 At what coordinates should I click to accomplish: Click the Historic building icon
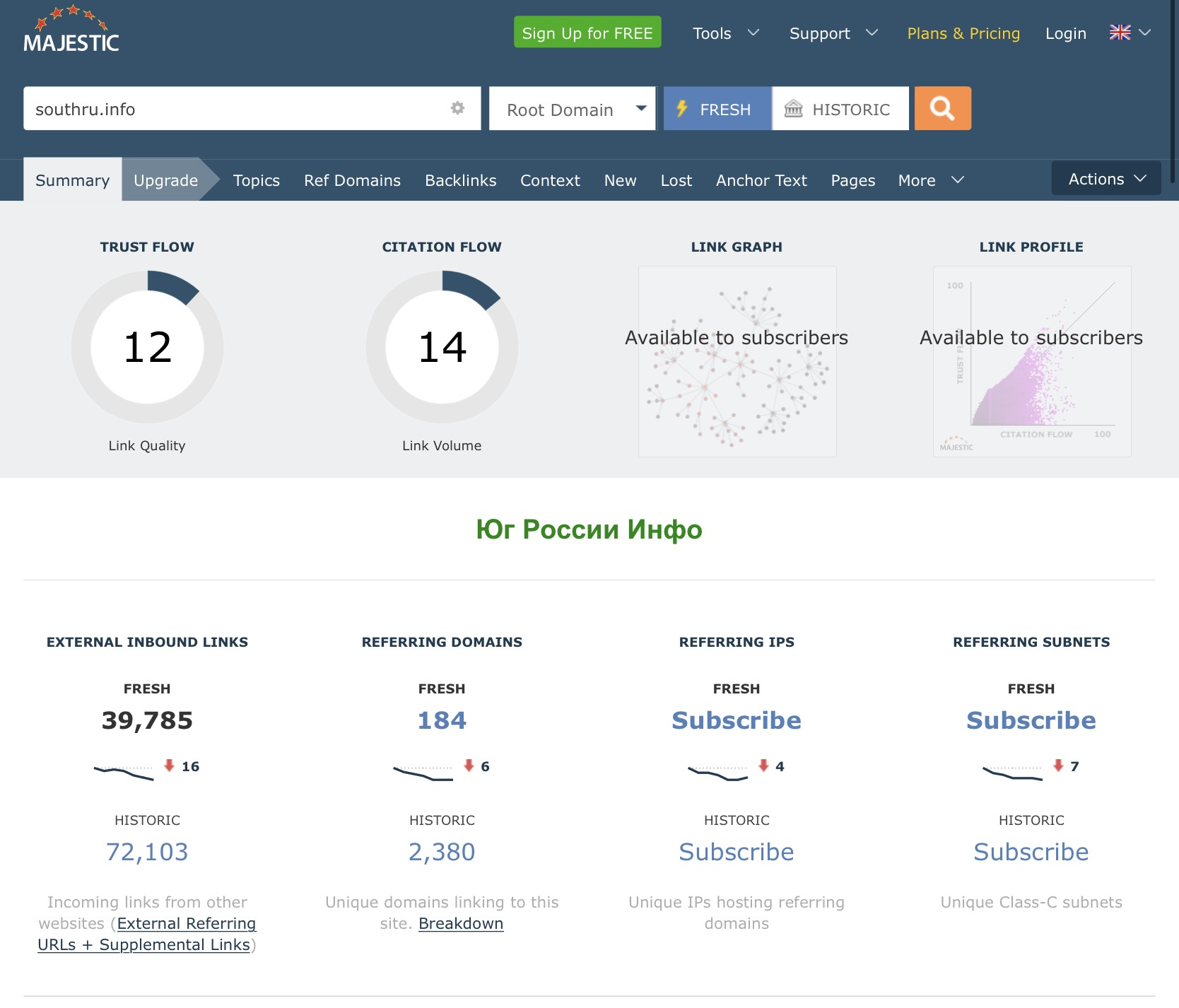tap(794, 109)
